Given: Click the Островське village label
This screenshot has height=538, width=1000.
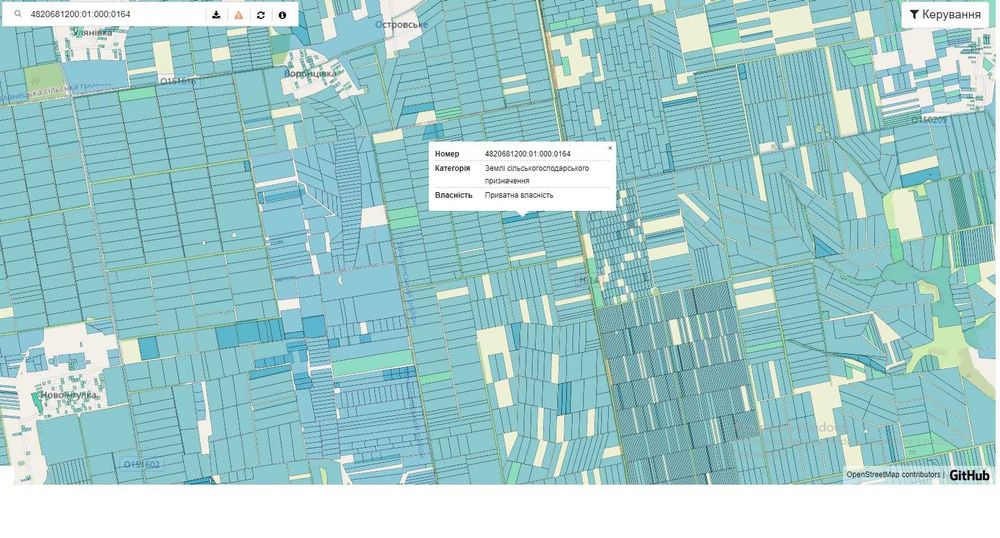Looking at the screenshot, I should pos(401,25).
